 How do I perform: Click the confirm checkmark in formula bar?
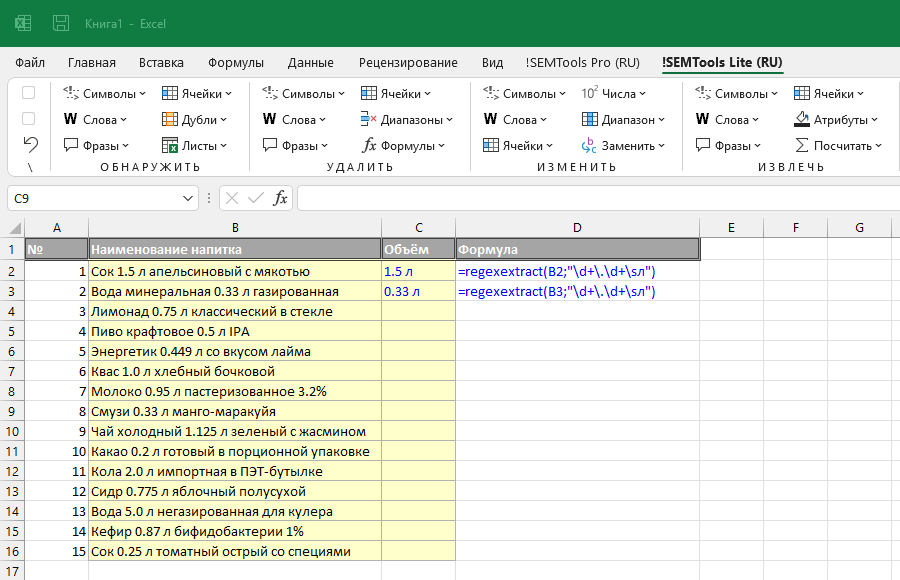[x=255, y=198]
